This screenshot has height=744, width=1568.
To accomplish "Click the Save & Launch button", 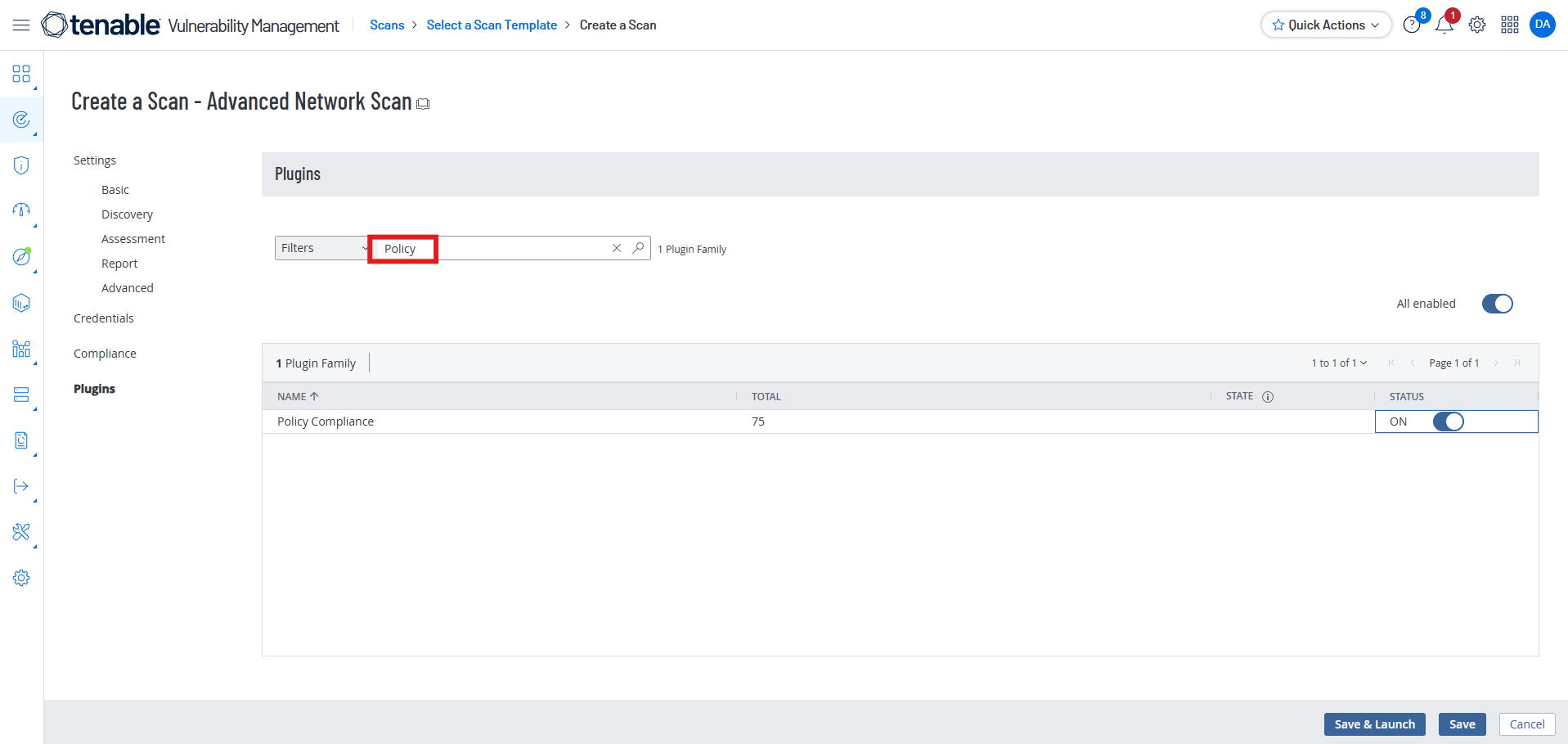I will [1374, 724].
